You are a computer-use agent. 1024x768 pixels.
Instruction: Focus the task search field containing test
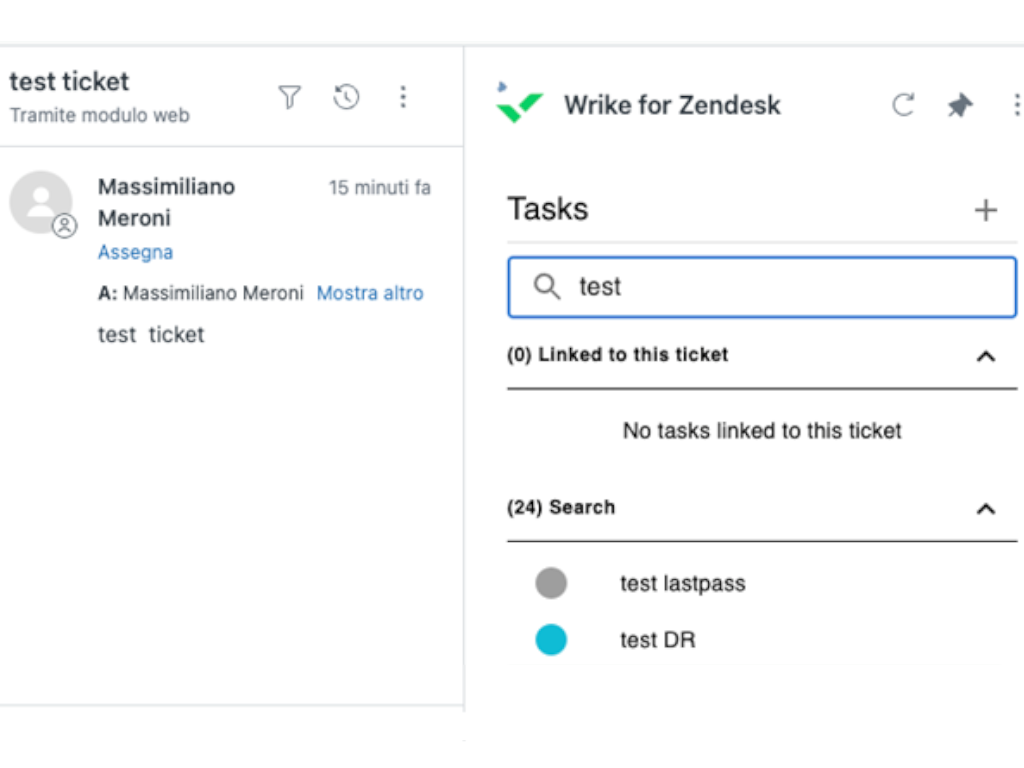pyautogui.click(x=762, y=287)
